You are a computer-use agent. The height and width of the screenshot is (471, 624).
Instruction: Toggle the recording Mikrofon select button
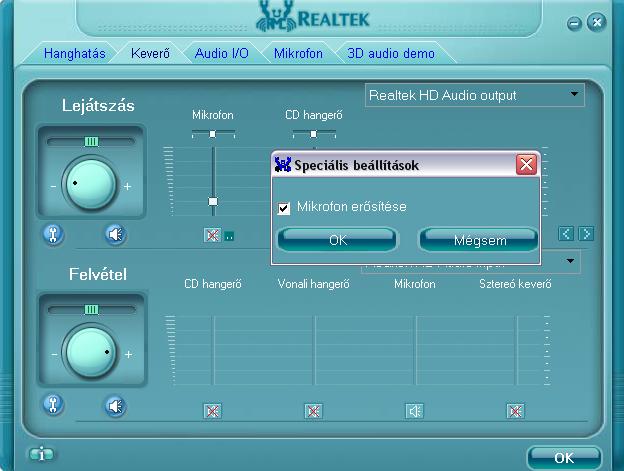[414, 411]
